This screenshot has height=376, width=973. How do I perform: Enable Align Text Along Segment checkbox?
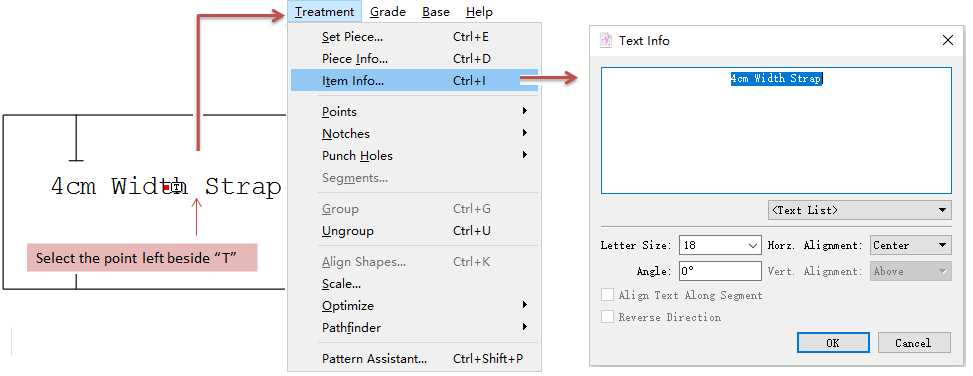[608, 295]
